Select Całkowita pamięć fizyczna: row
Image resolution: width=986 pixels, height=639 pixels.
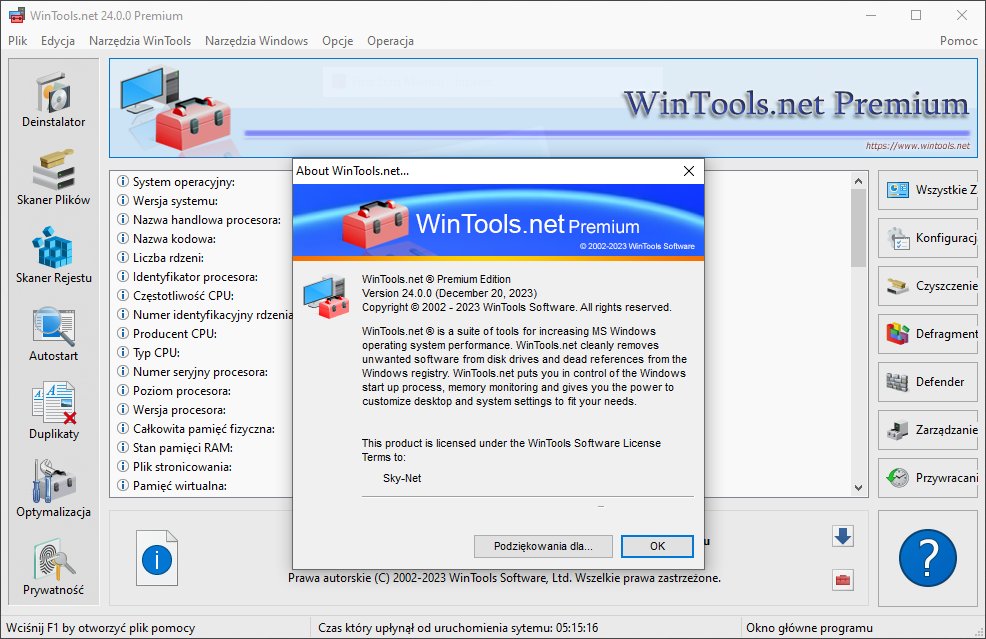pyautogui.click(x=196, y=429)
